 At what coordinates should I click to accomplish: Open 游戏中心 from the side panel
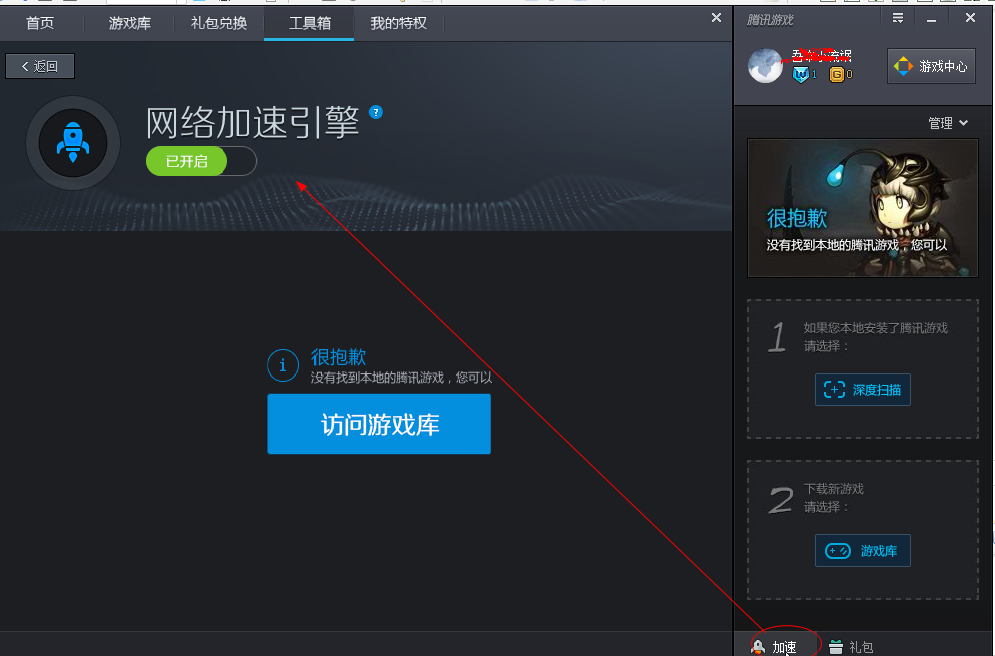(931, 66)
